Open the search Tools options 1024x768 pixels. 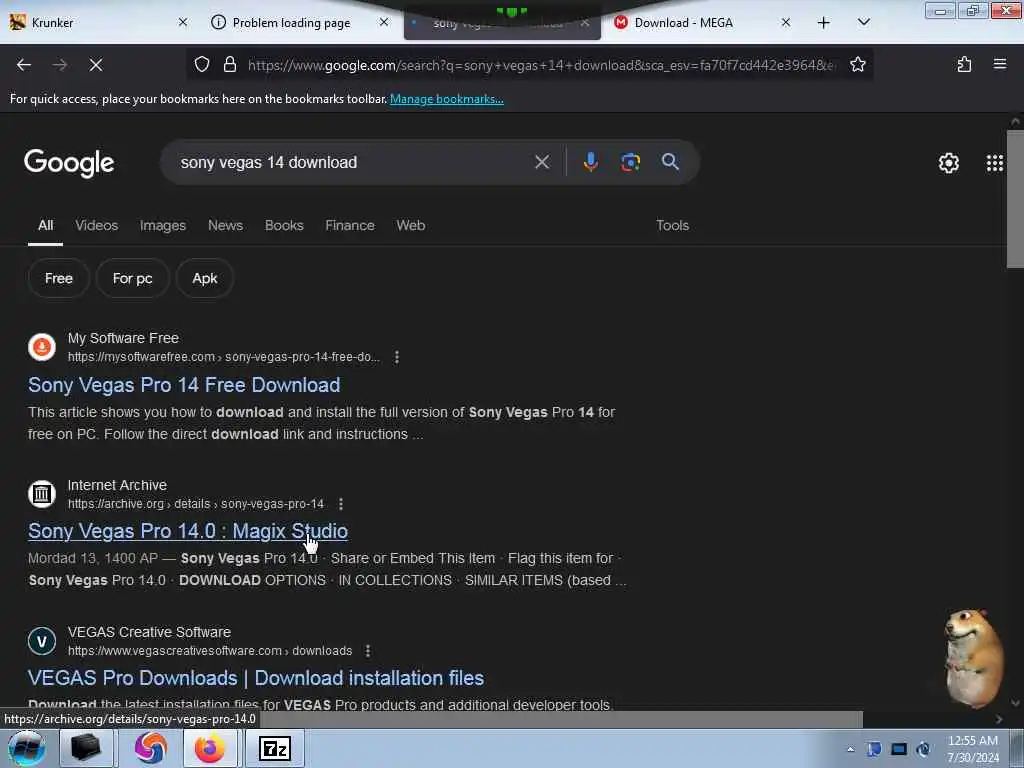tap(672, 225)
